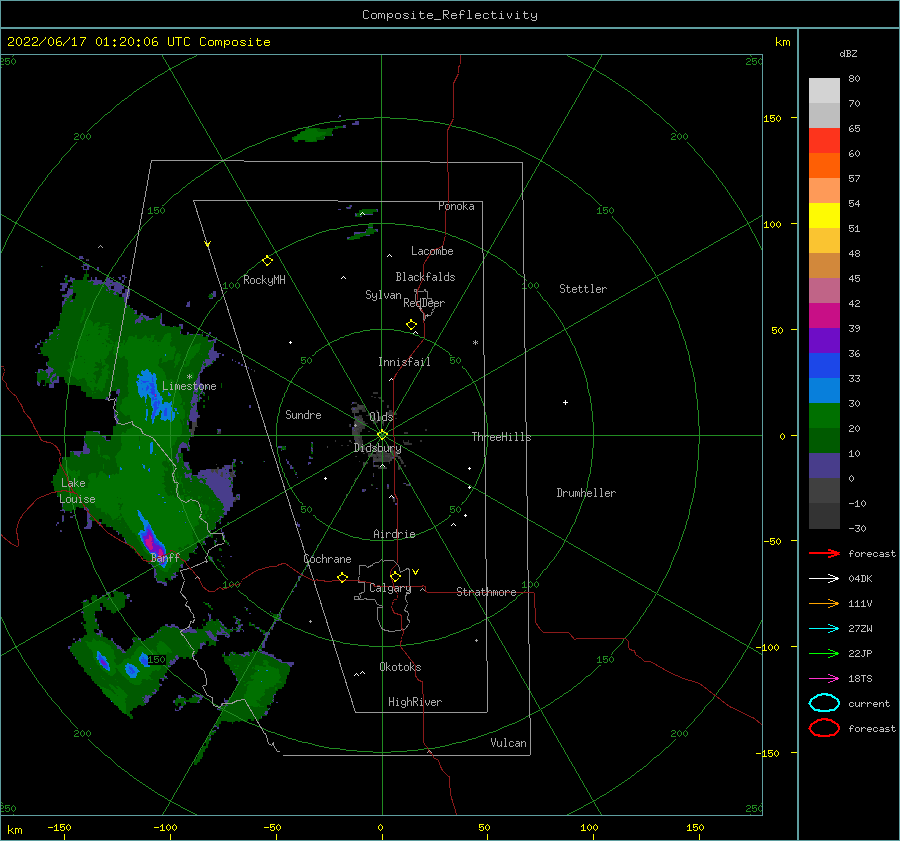The width and height of the screenshot is (900, 841).
Task: Click the storm cell over Banff
Action: (150, 538)
